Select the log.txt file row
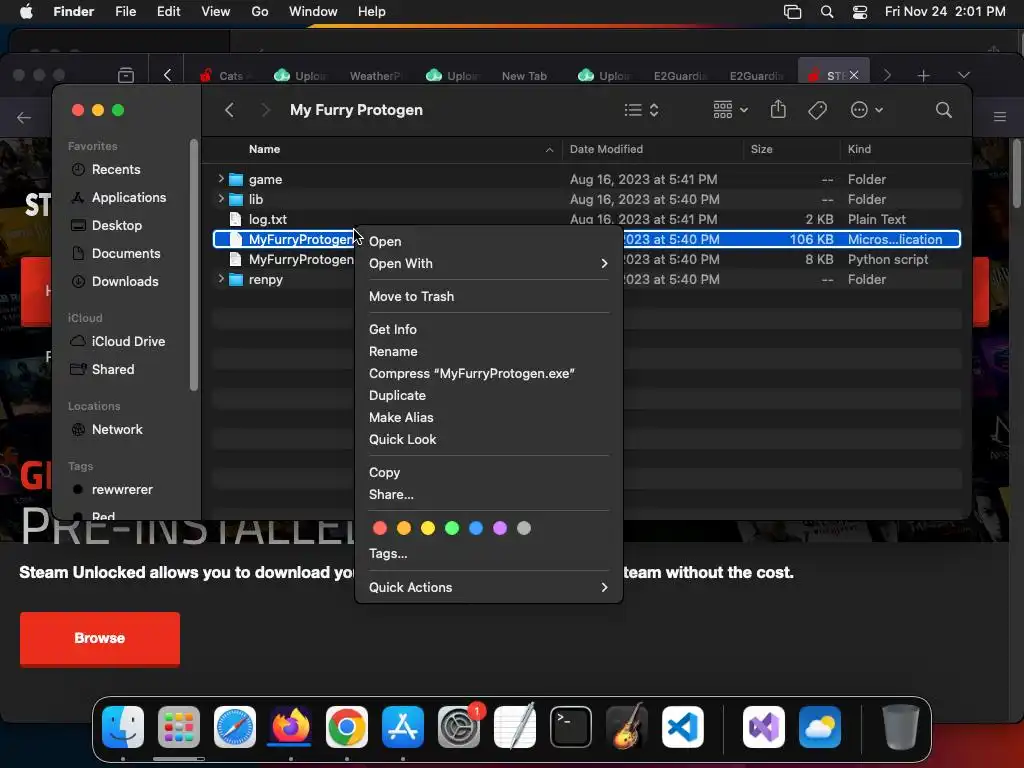Image resolution: width=1024 pixels, height=768 pixels. [586, 219]
